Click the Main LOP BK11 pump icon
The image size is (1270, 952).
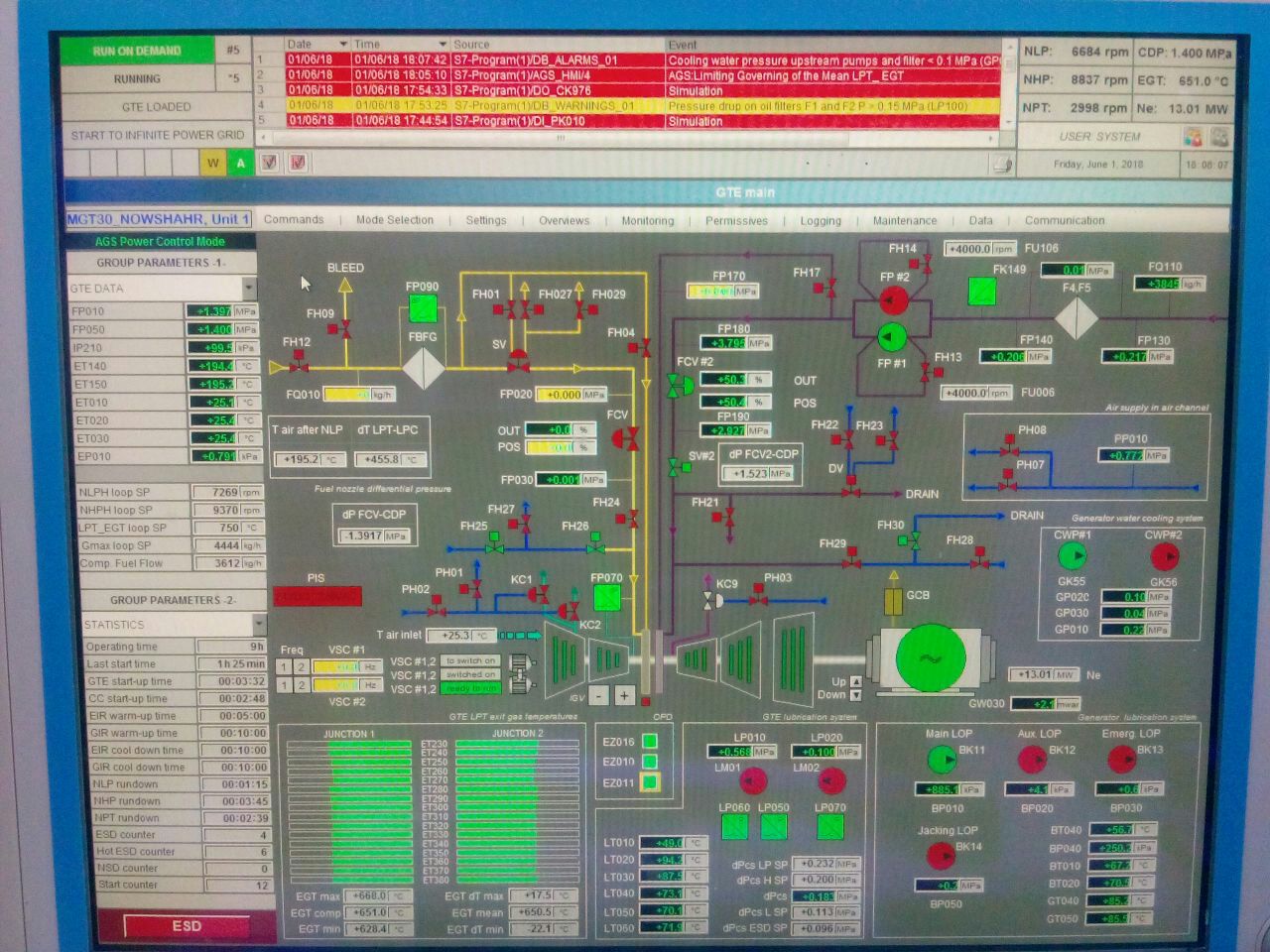pos(941,760)
